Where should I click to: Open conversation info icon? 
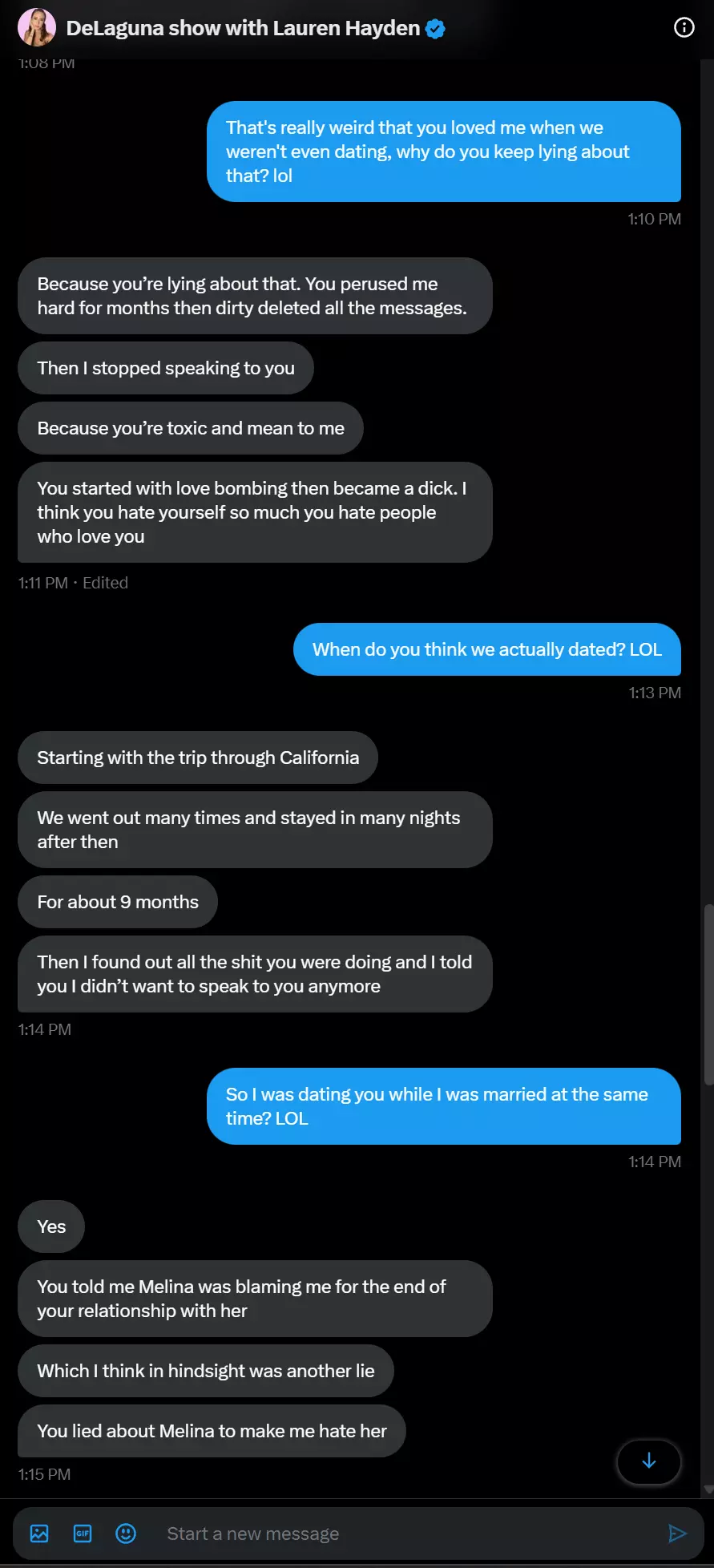point(684,28)
